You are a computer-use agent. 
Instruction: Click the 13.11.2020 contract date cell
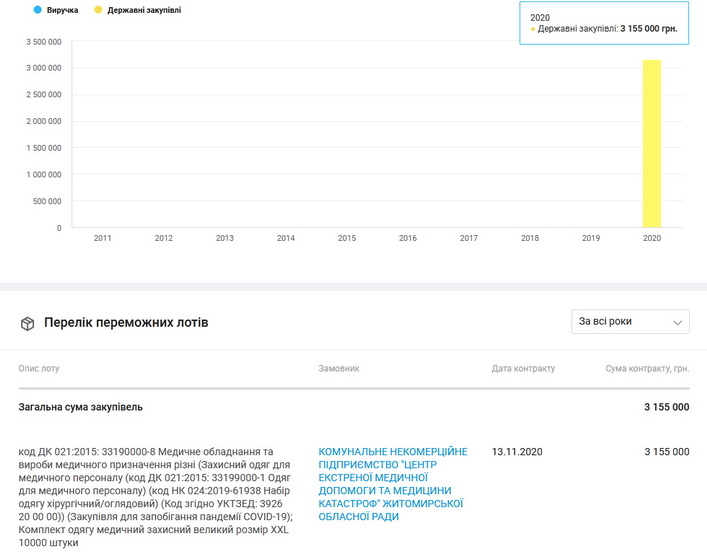(517, 452)
